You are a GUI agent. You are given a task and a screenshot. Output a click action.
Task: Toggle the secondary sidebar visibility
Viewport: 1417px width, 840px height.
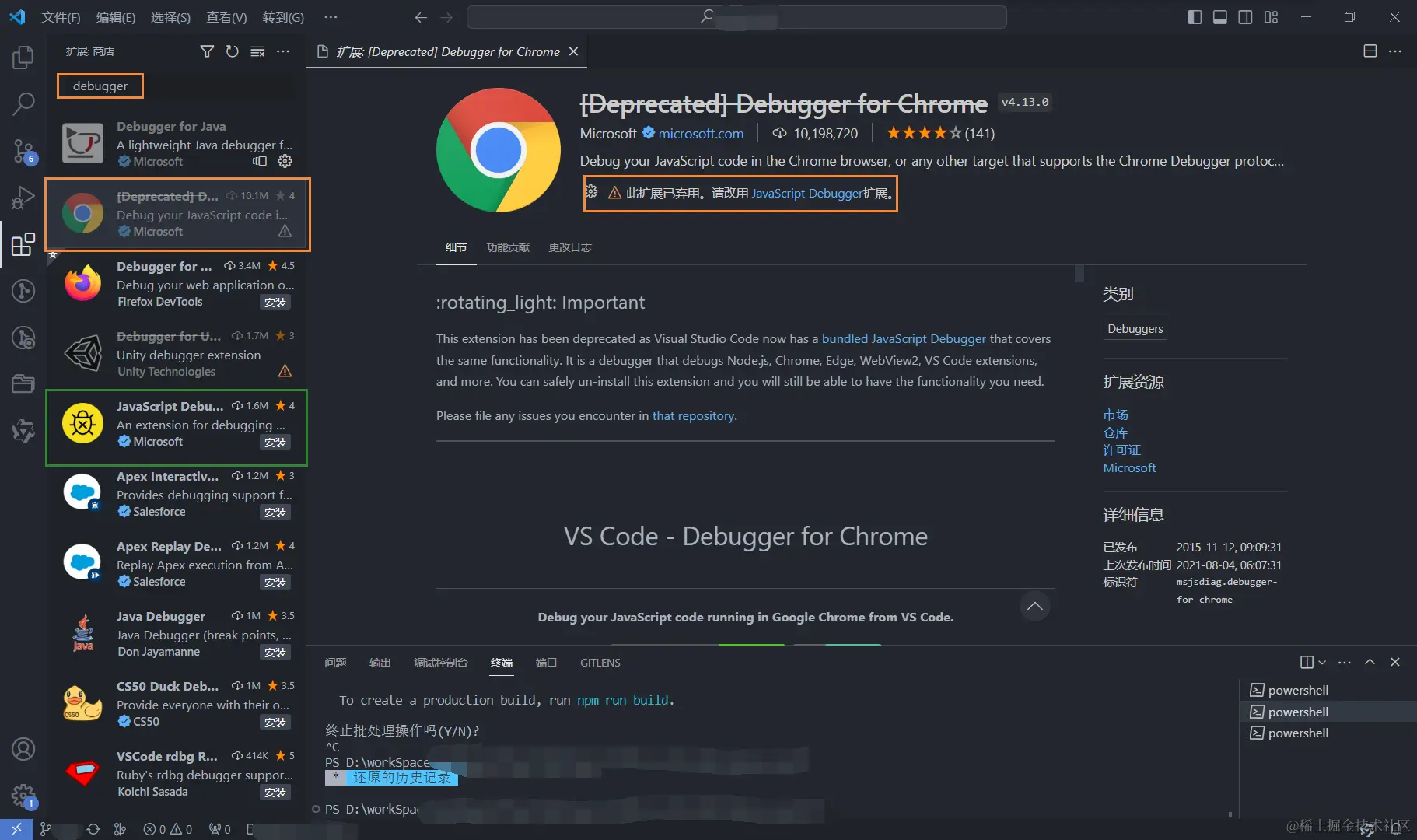[1245, 17]
